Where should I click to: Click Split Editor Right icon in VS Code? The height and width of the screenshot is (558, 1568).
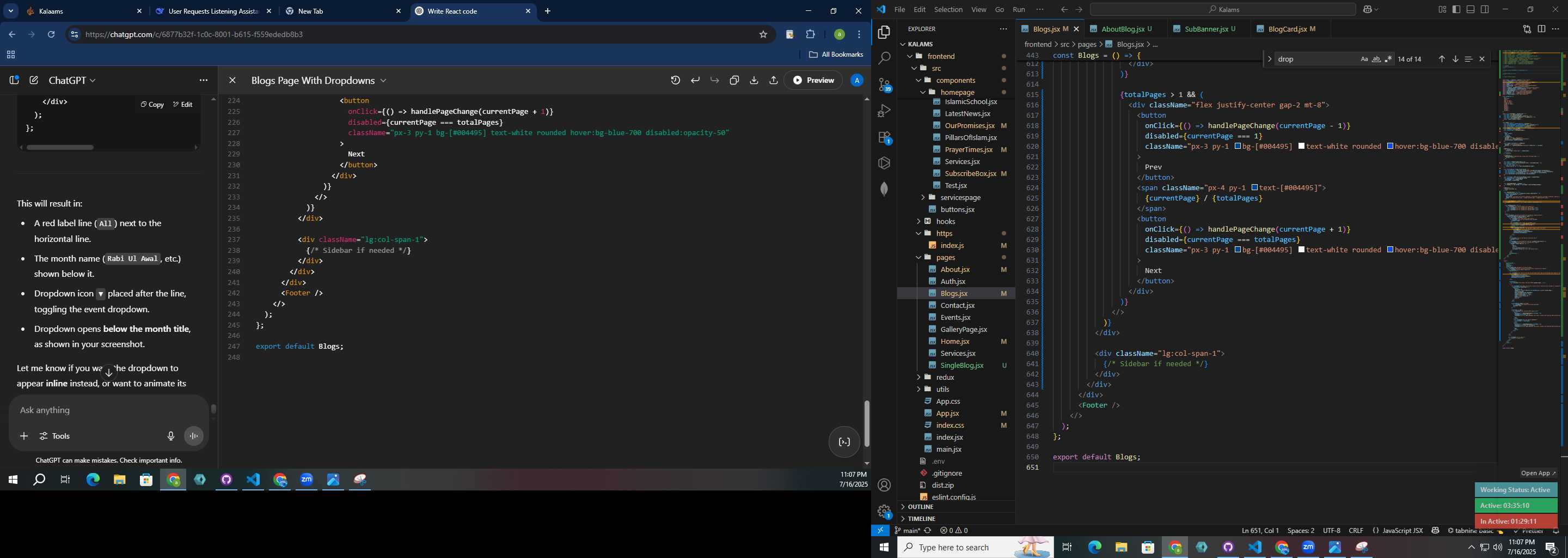[1541, 29]
